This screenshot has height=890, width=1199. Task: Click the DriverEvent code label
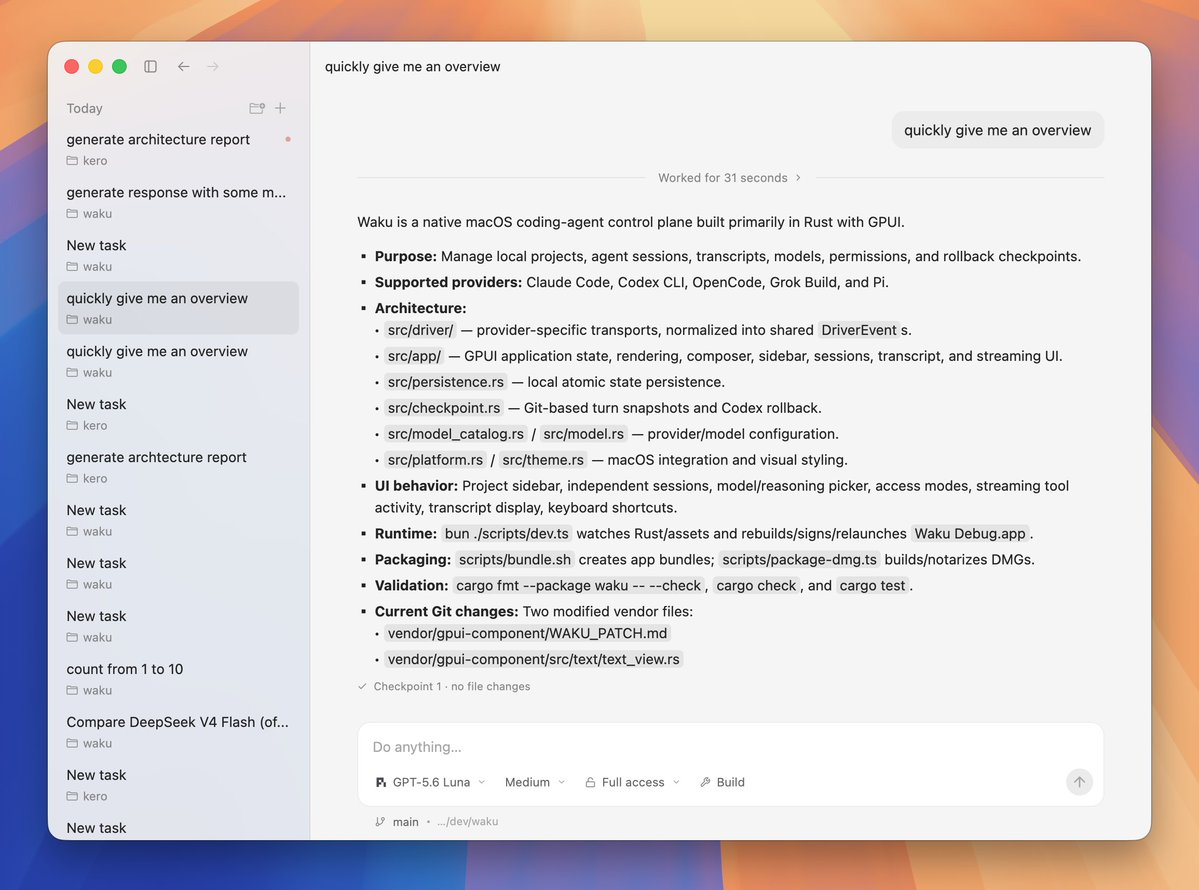coord(859,330)
